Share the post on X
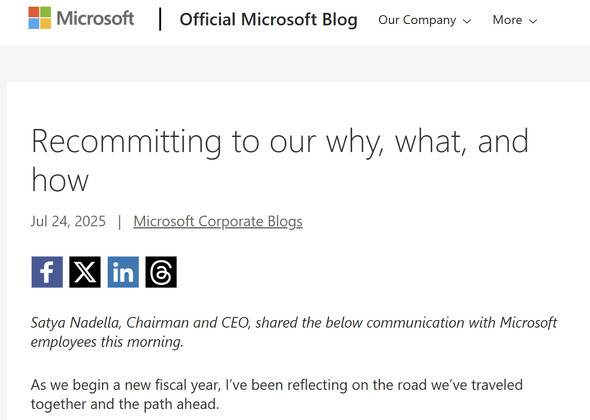The image size is (590, 420). (85, 272)
